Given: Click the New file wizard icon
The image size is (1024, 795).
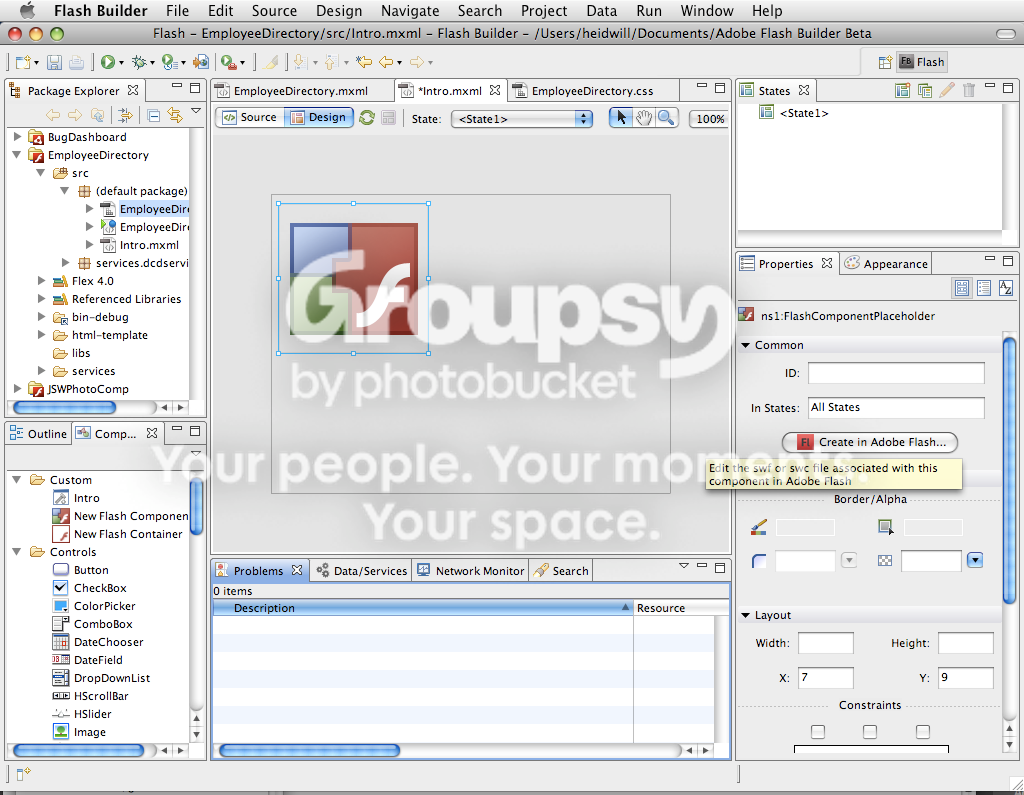Looking at the screenshot, I should (x=24, y=62).
